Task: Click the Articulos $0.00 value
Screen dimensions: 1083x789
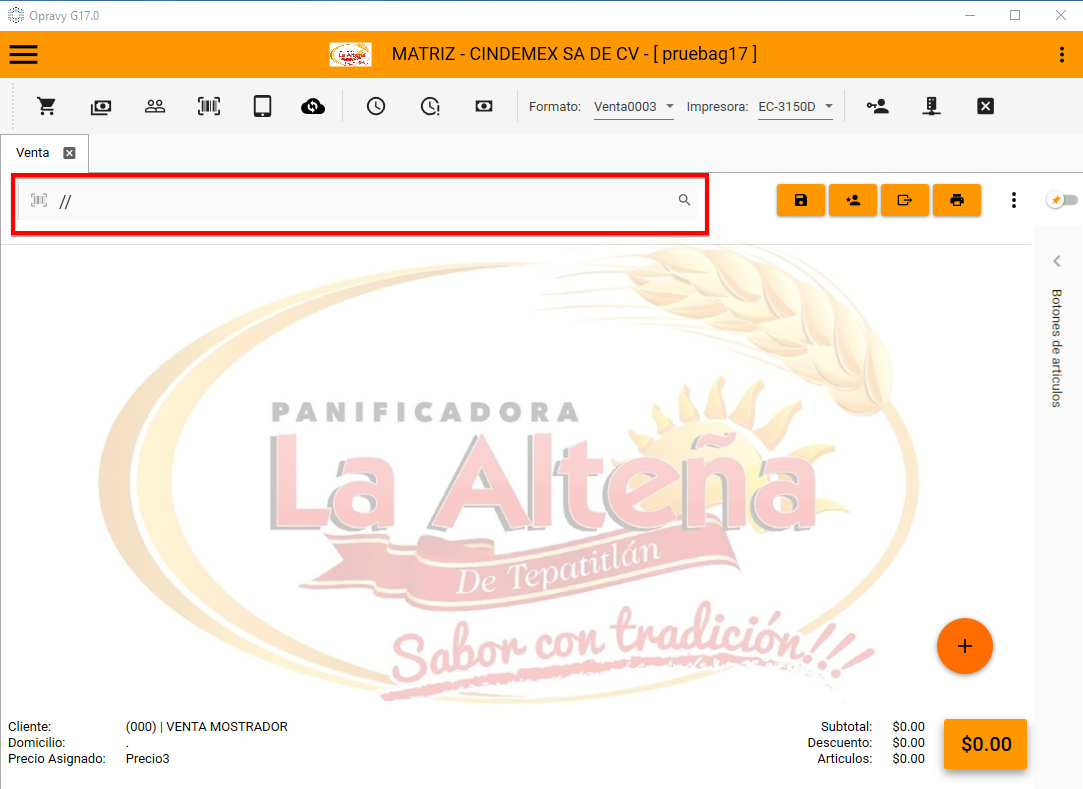Action: (x=908, y=759)
